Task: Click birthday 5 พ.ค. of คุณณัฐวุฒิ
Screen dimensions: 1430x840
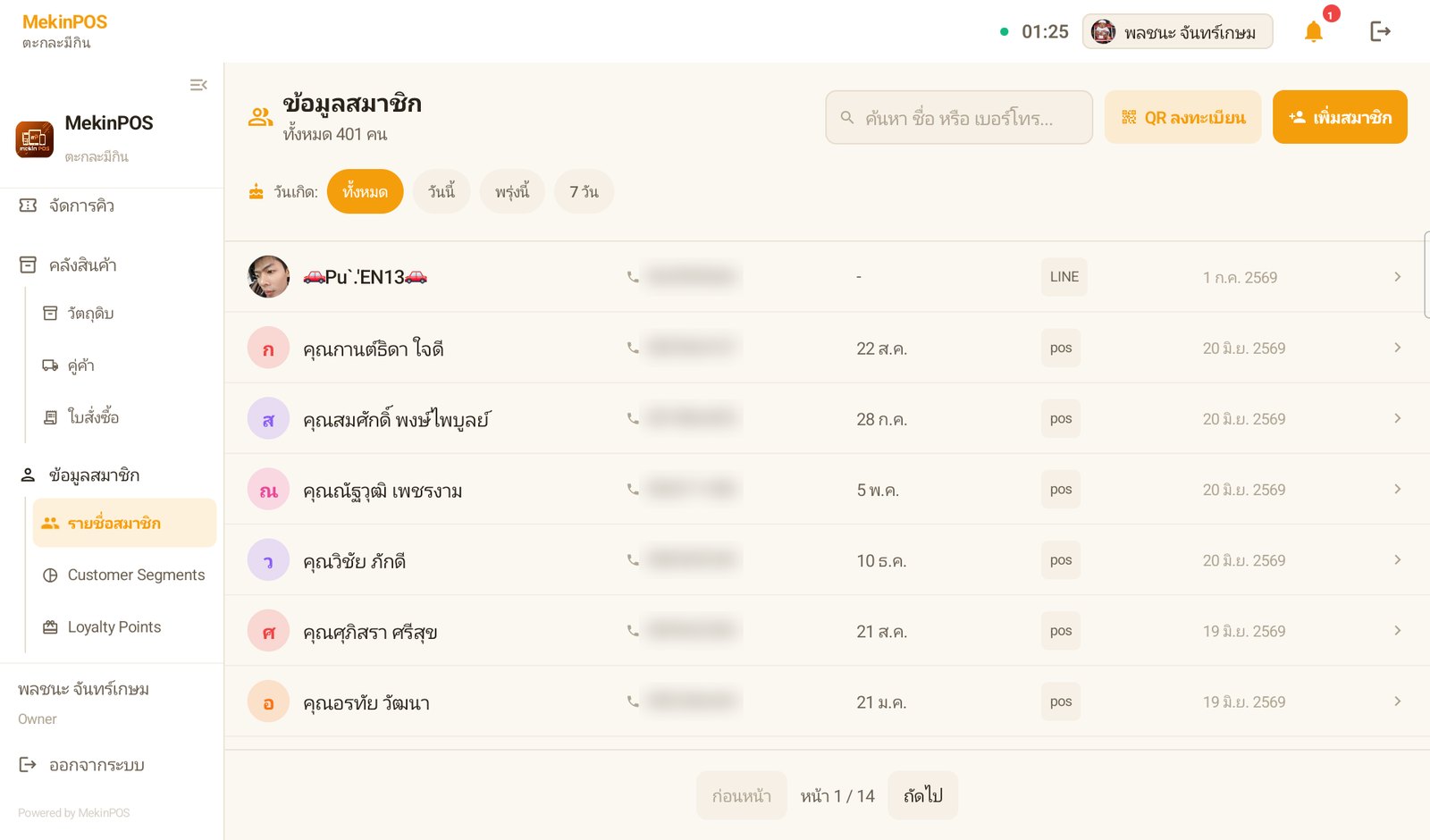Action: click(x=878, y=490)
